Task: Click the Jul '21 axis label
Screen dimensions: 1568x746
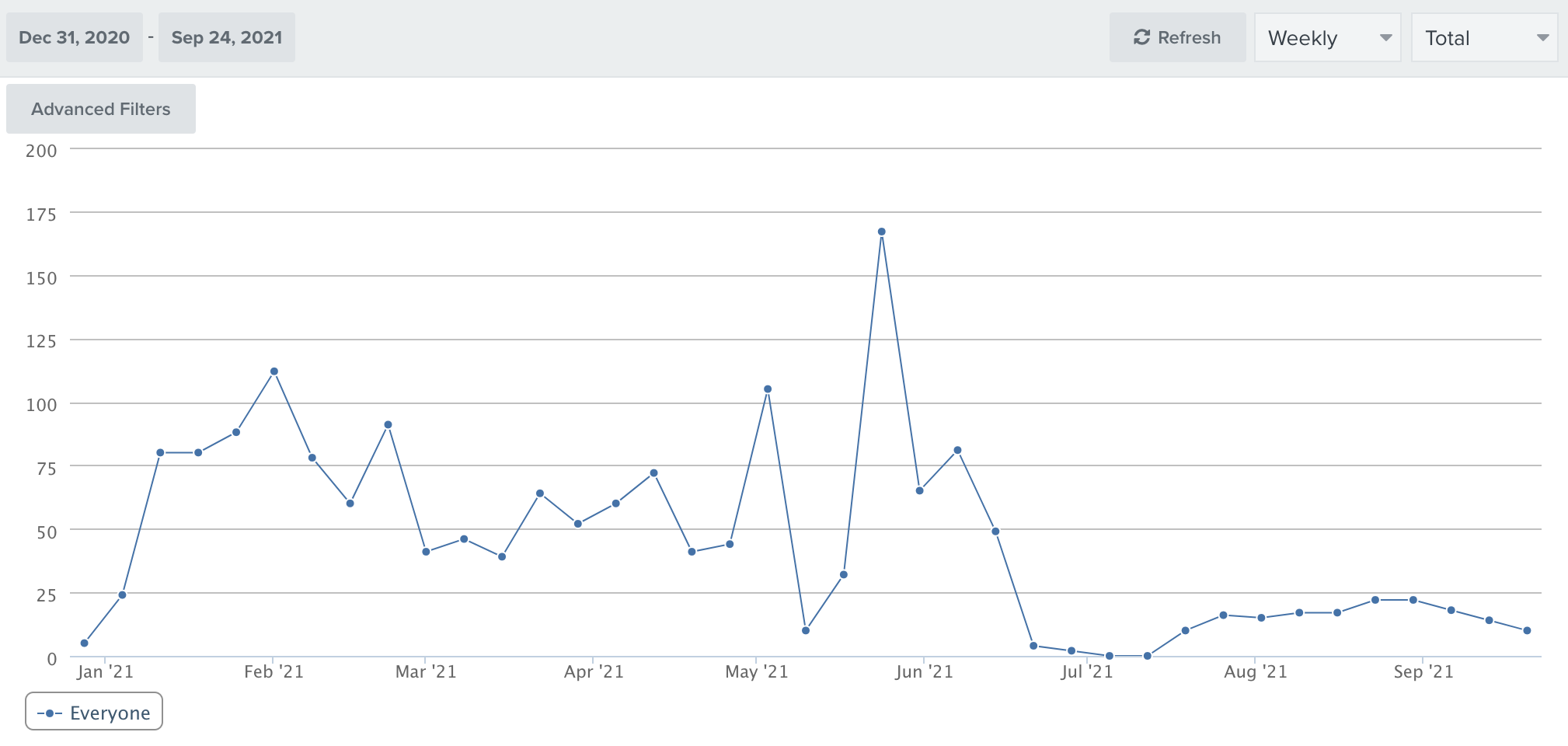Action: tap(1087, 672)
